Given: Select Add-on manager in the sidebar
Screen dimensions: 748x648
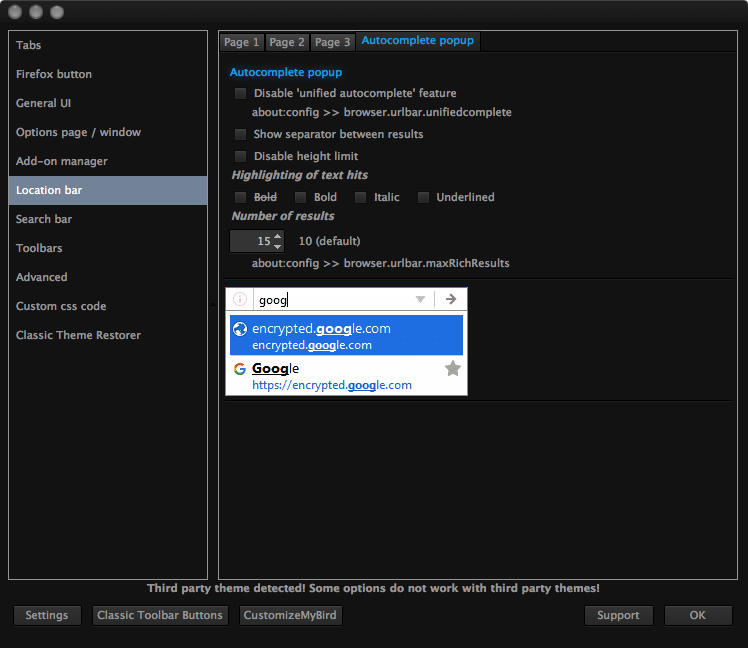Looking at the screenshot, I should [x=108, y=161].
